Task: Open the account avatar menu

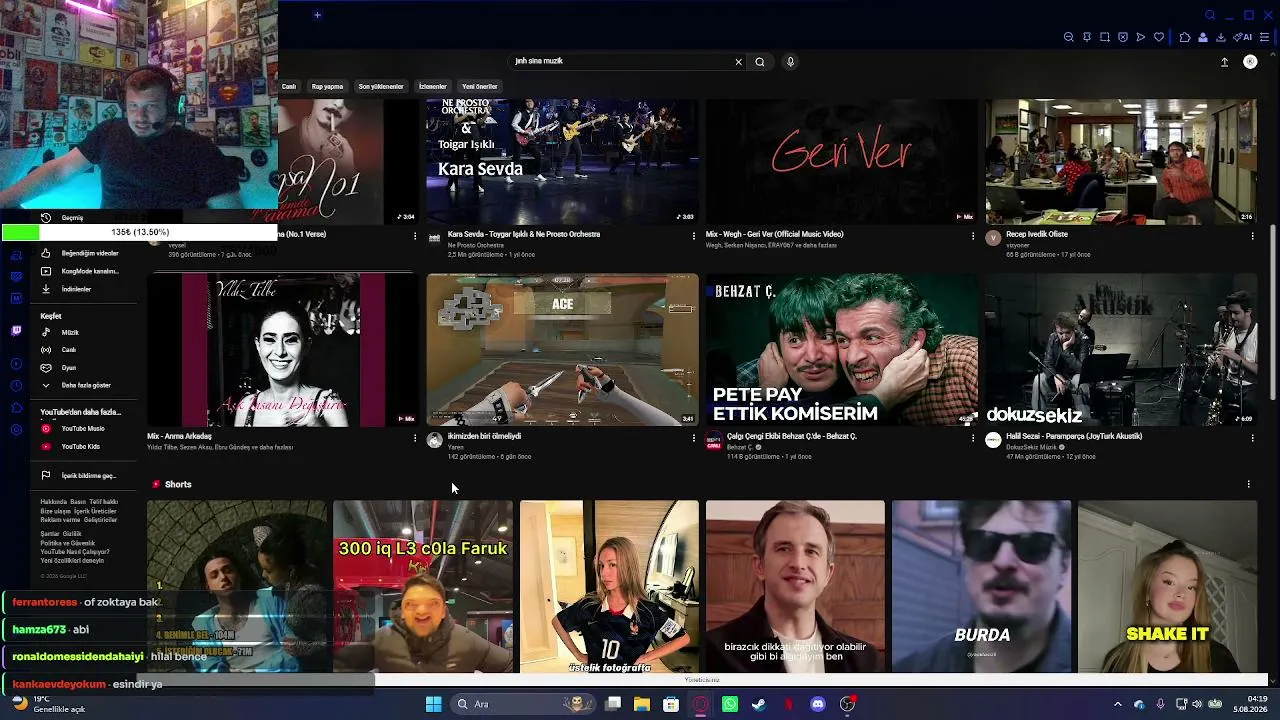Action: click(1250, 62)
